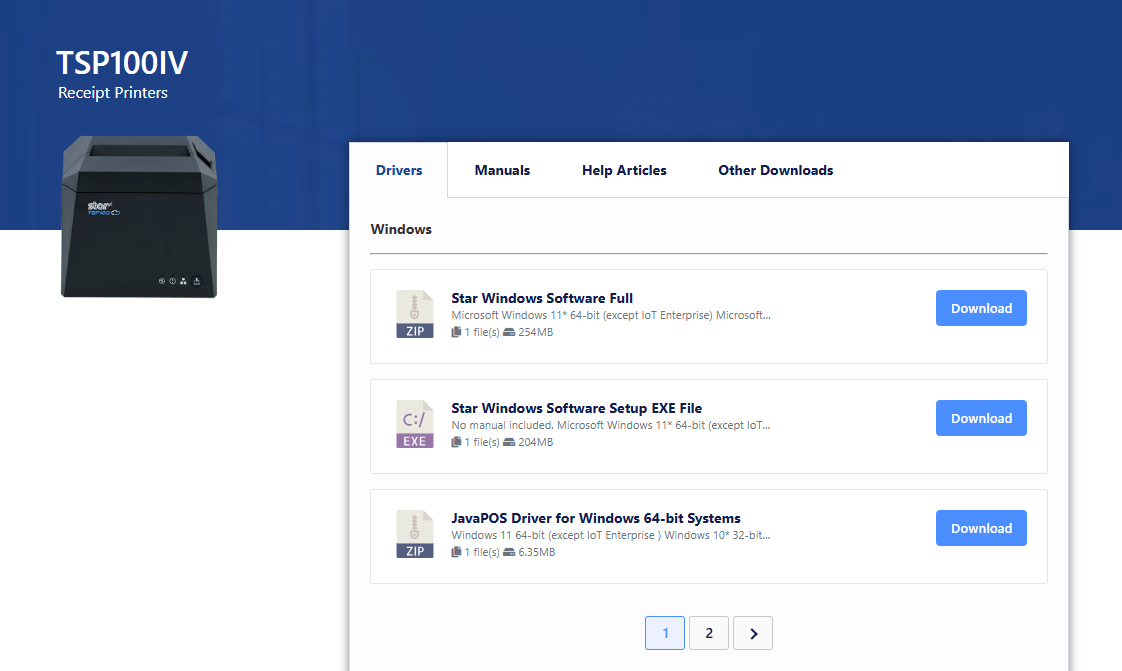The height and width of the screenshot is (671, 1122).
Task: Switch to Other Downloads tab
Action: (x=776, y=170)
